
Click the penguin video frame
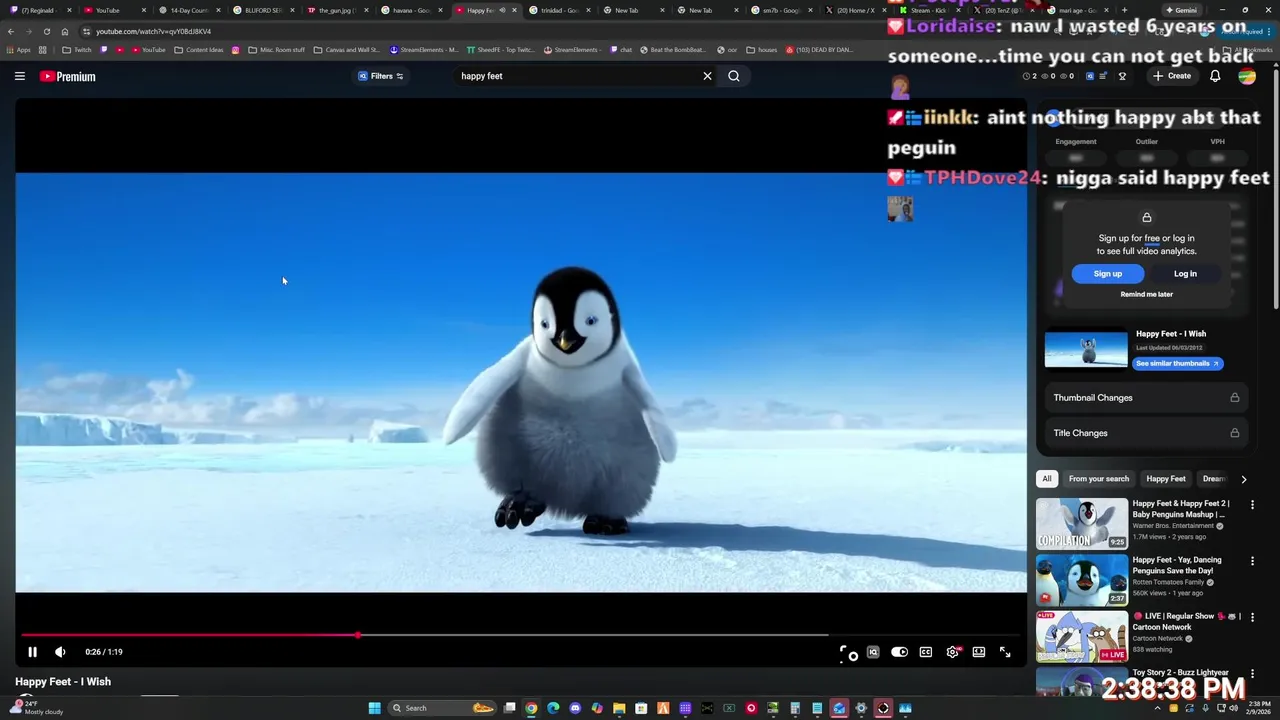tap(521, 382)
